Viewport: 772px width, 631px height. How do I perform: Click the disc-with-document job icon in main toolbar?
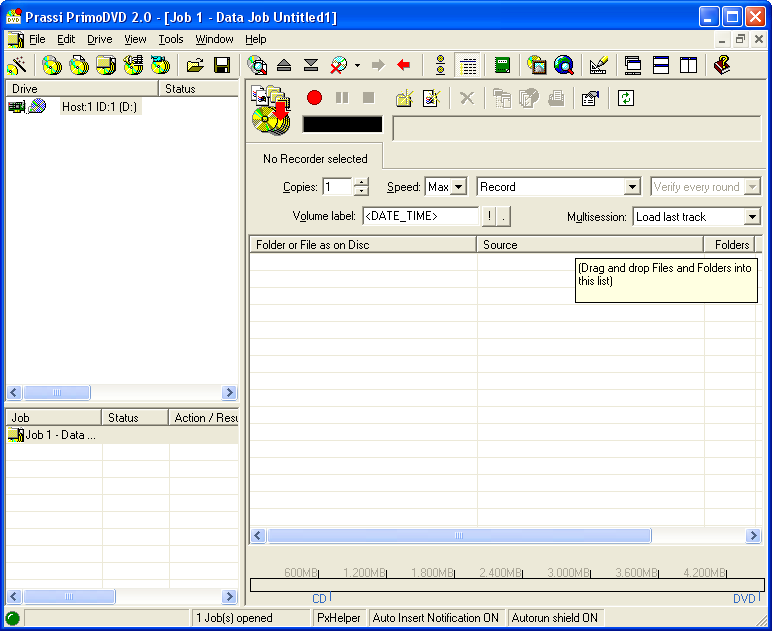[79, 65]
